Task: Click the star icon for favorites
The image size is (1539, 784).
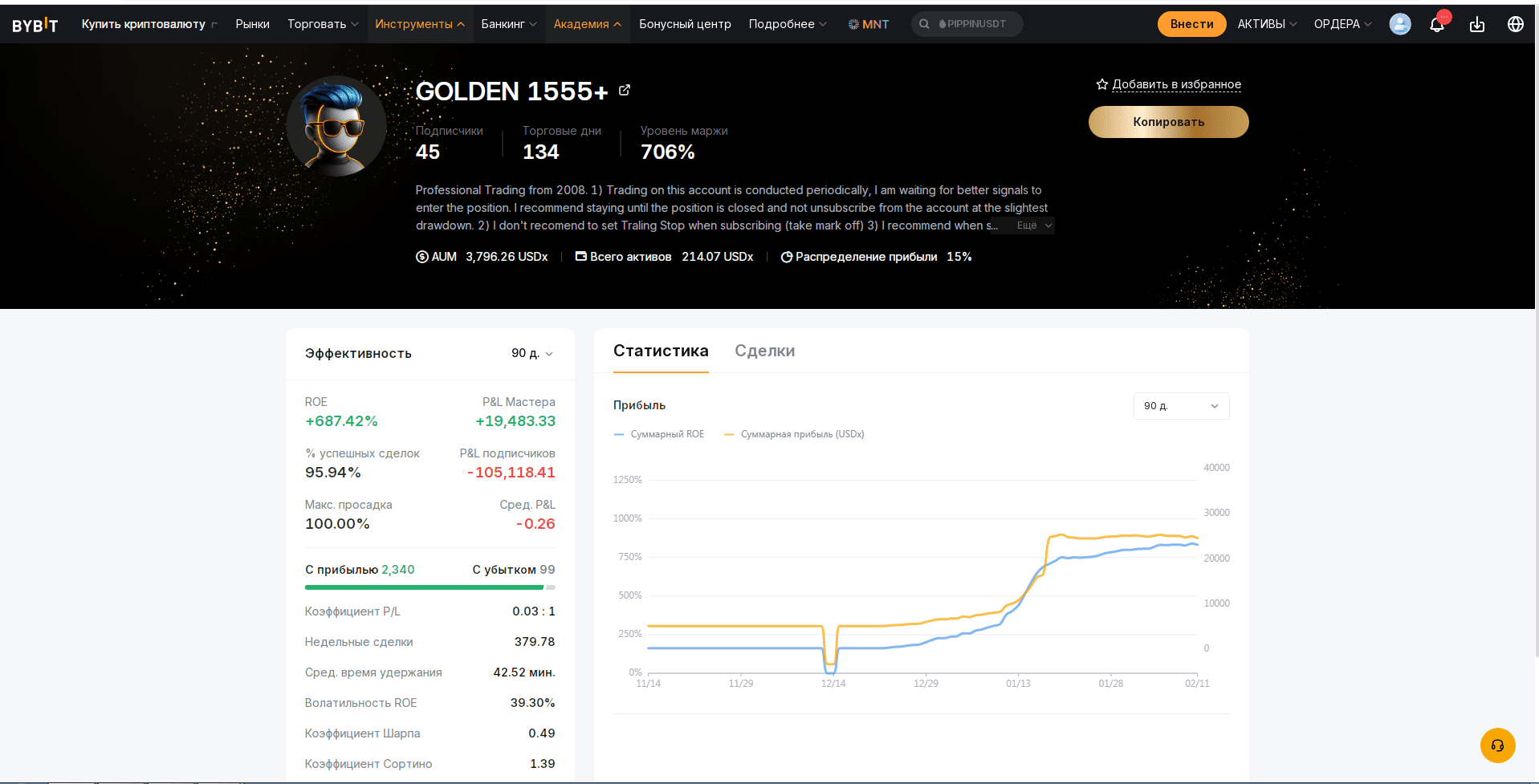Action: coord(1102,84)
